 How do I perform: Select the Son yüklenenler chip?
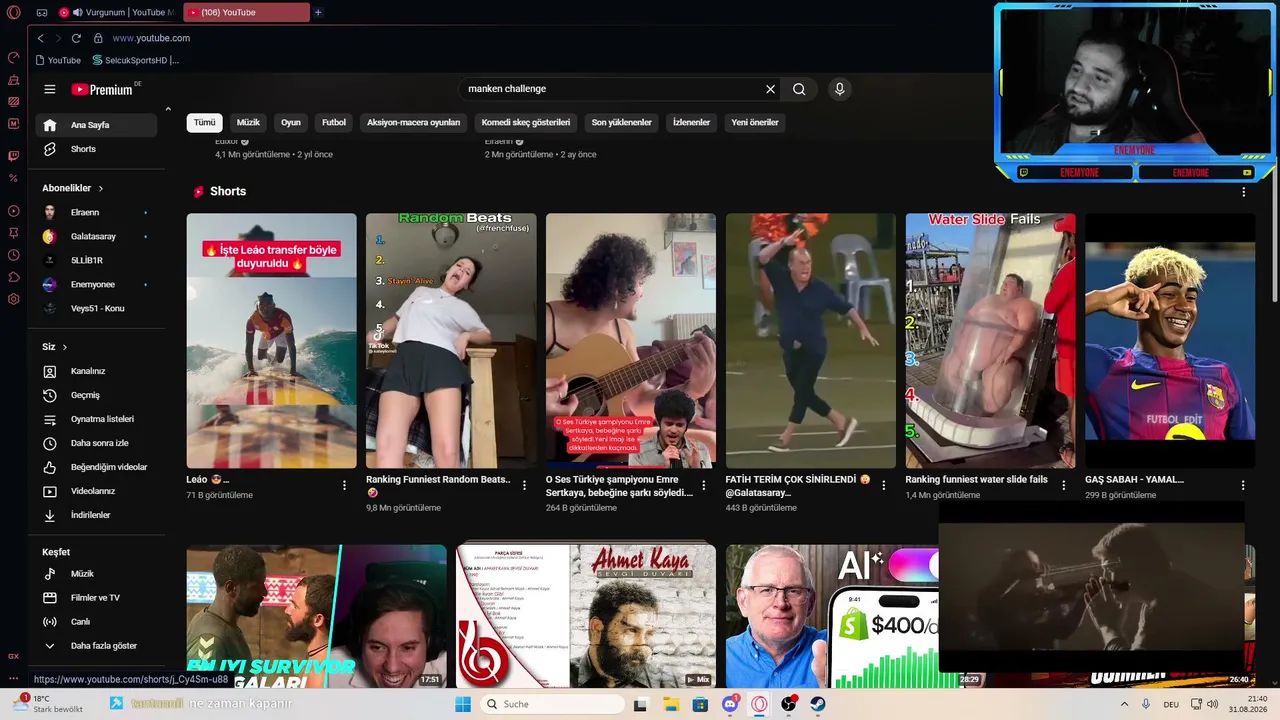(x=622, y=122)
